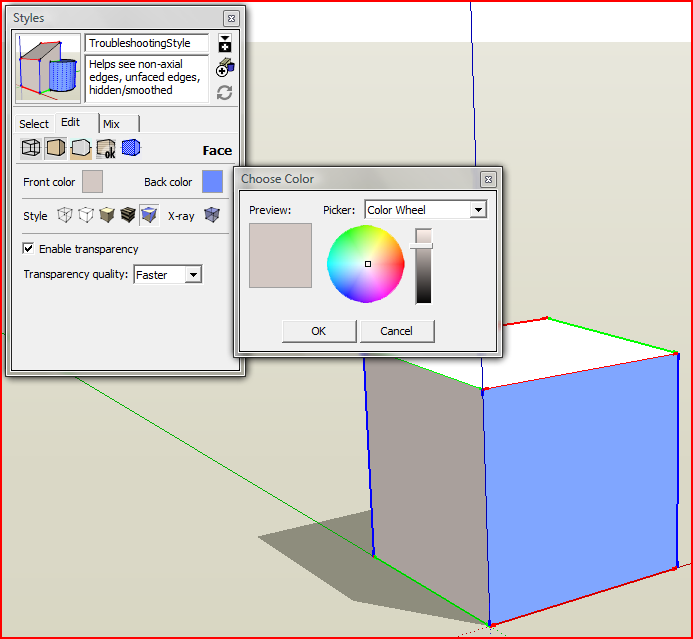Open the Watermark settings icon
The width and height of the screenshot is (693, 639).
point(106,149)
